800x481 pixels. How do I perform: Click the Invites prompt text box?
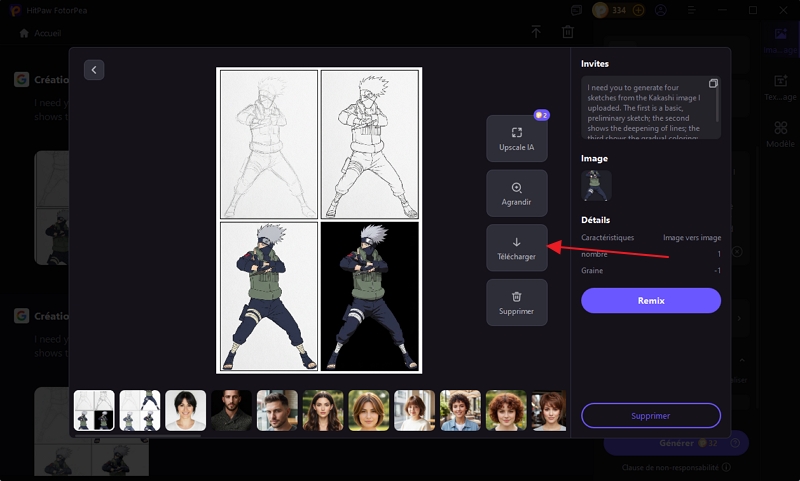tap(651, 108)
